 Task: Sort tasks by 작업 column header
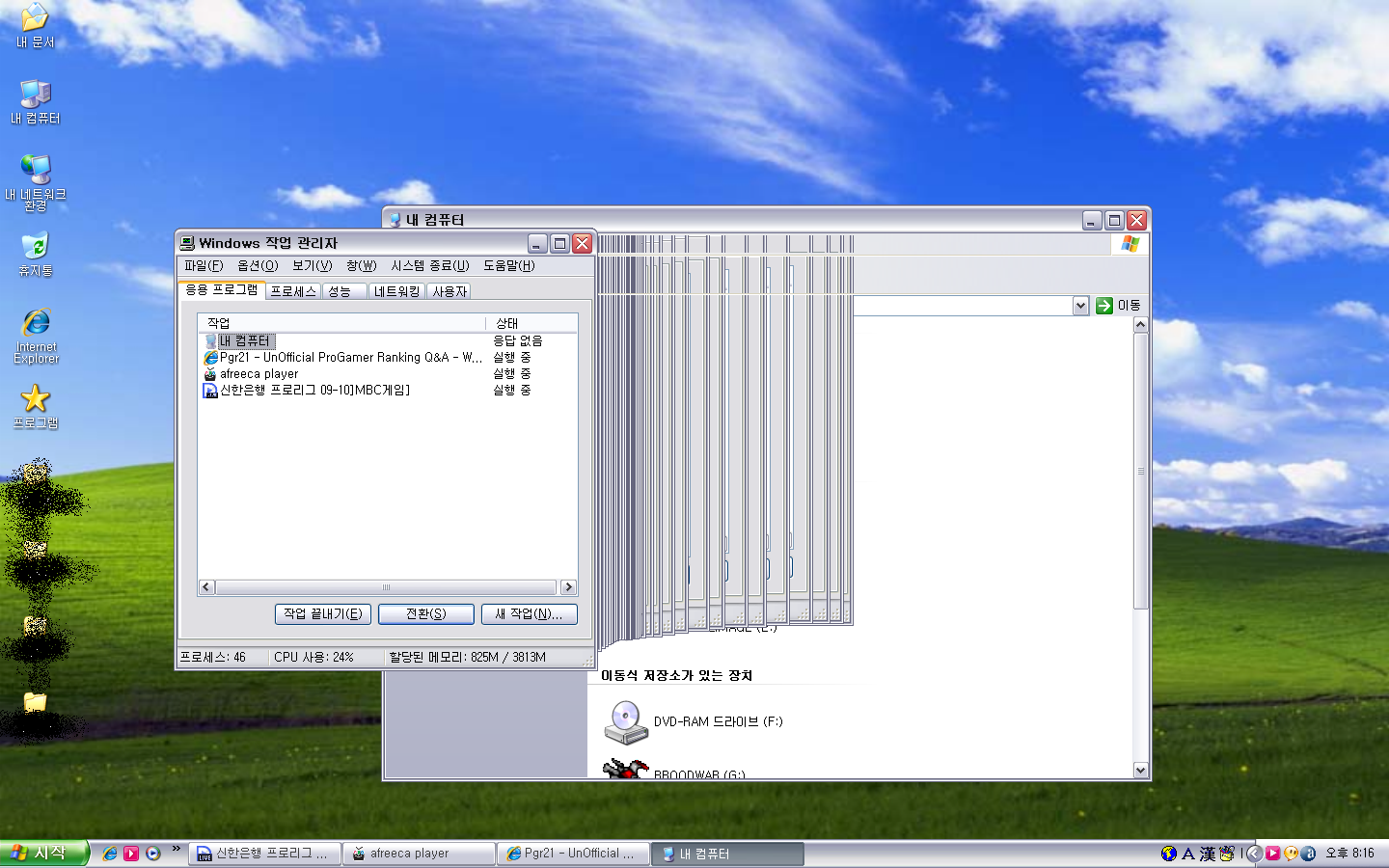342,323
